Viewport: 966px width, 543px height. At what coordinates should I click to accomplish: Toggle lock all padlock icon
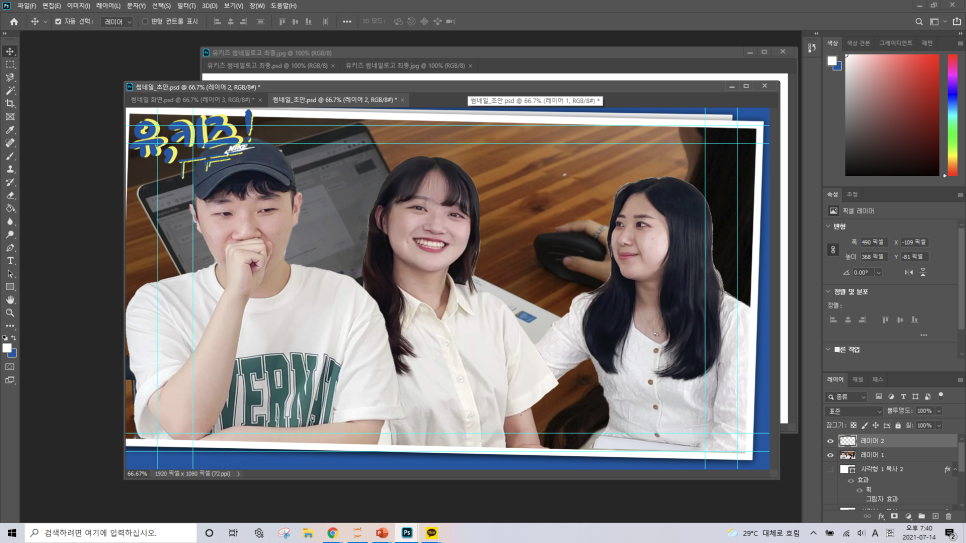(898, 425)
